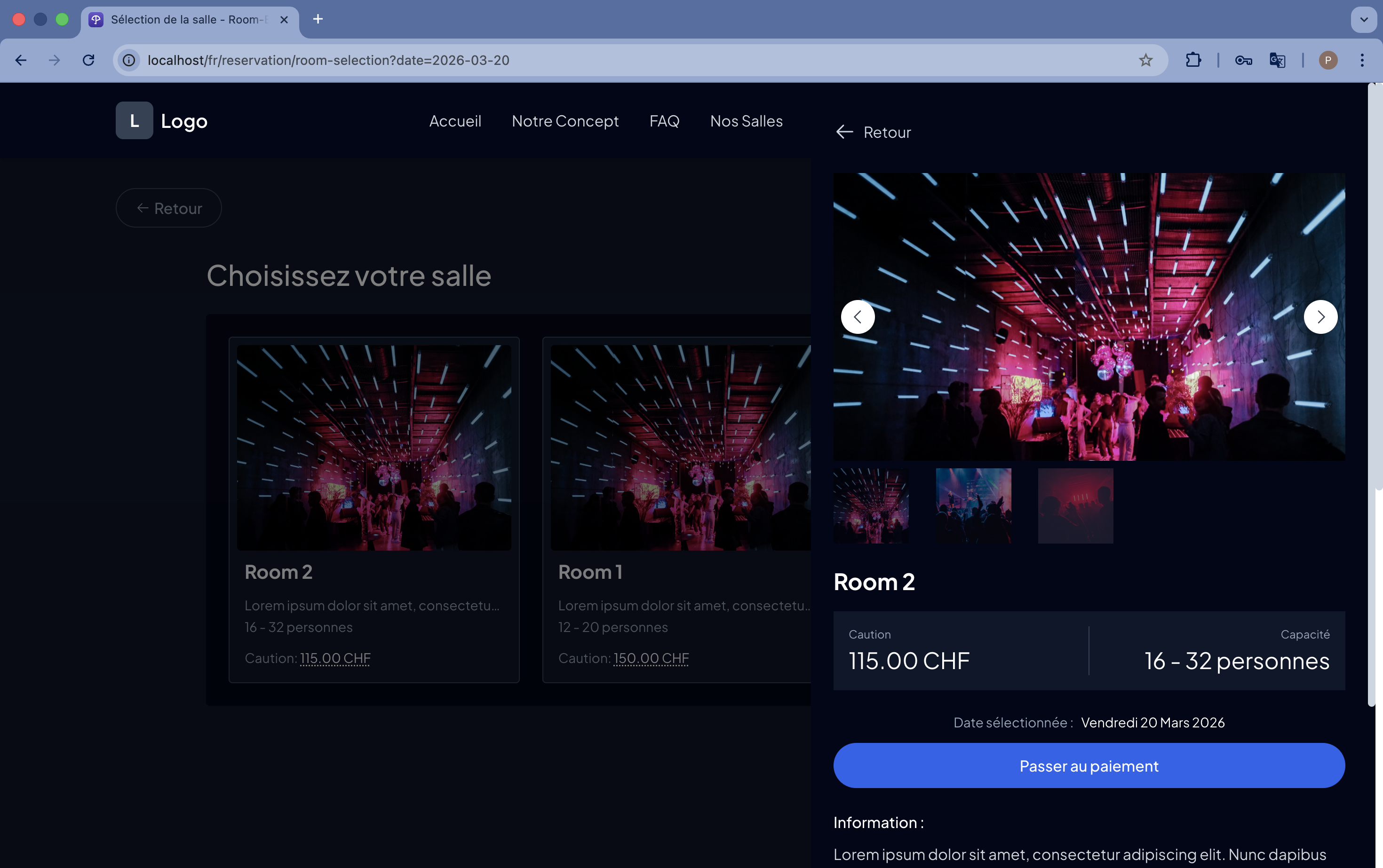Open the Nos Salles nav link
1383x868 pixels.
(746, 121)
